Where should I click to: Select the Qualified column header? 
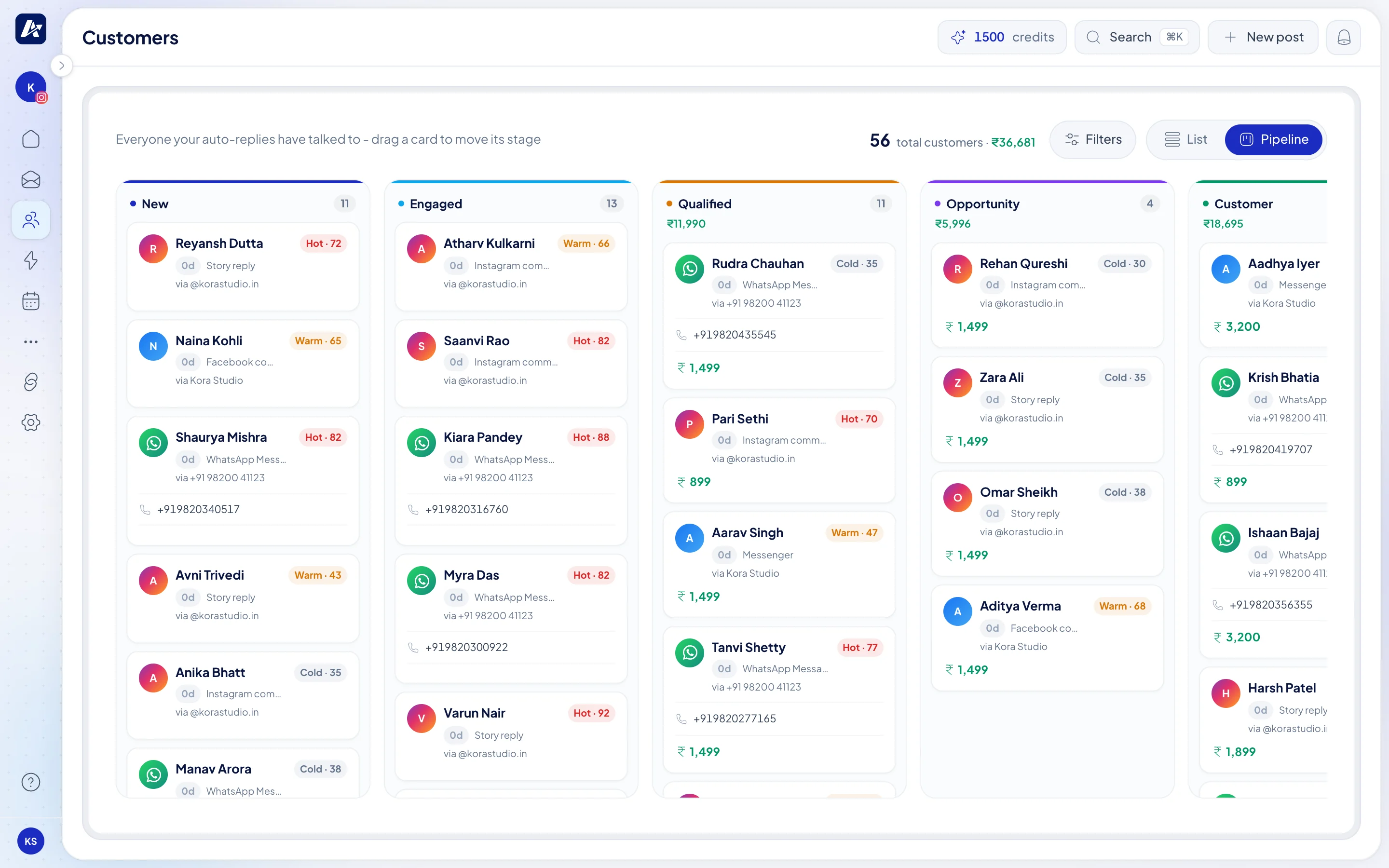[704, 204]
